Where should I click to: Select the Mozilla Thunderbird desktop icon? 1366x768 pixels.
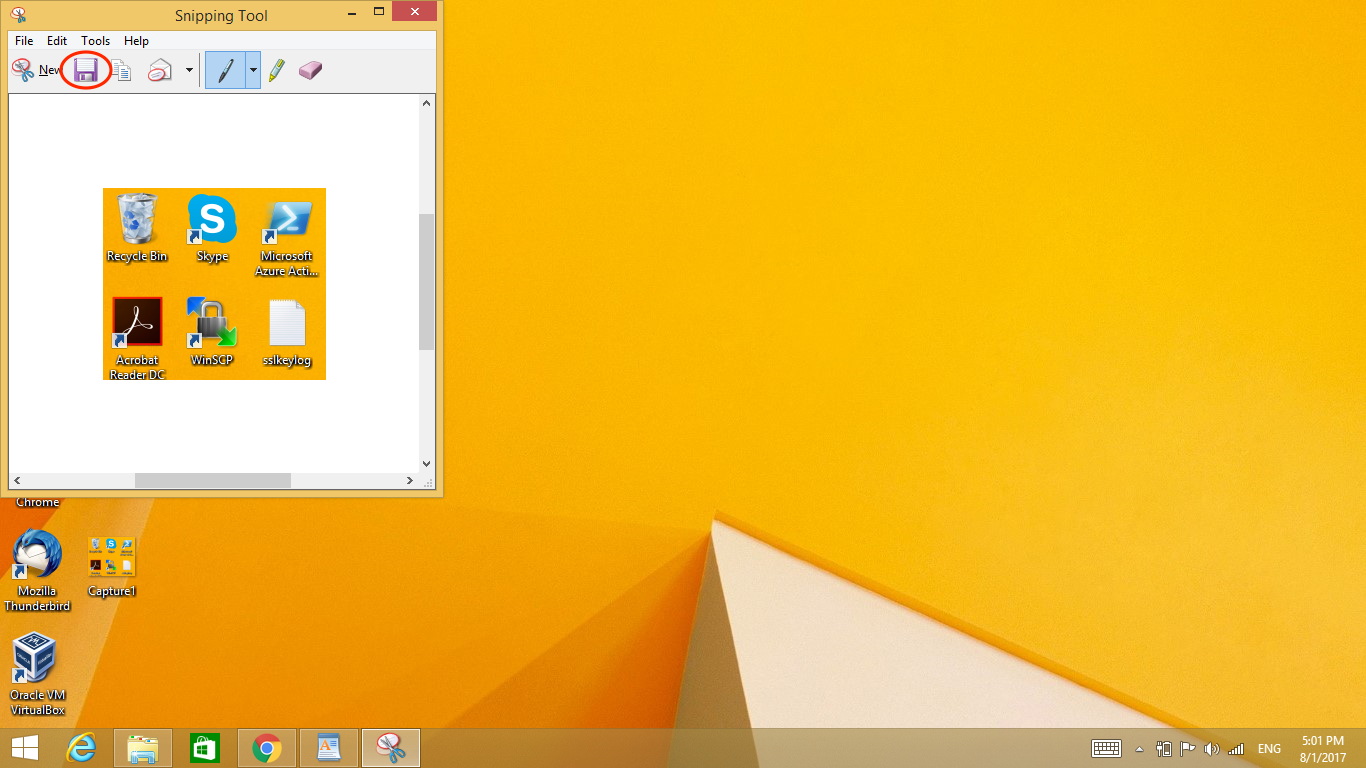pyautogui.click(x=37, y=558)
